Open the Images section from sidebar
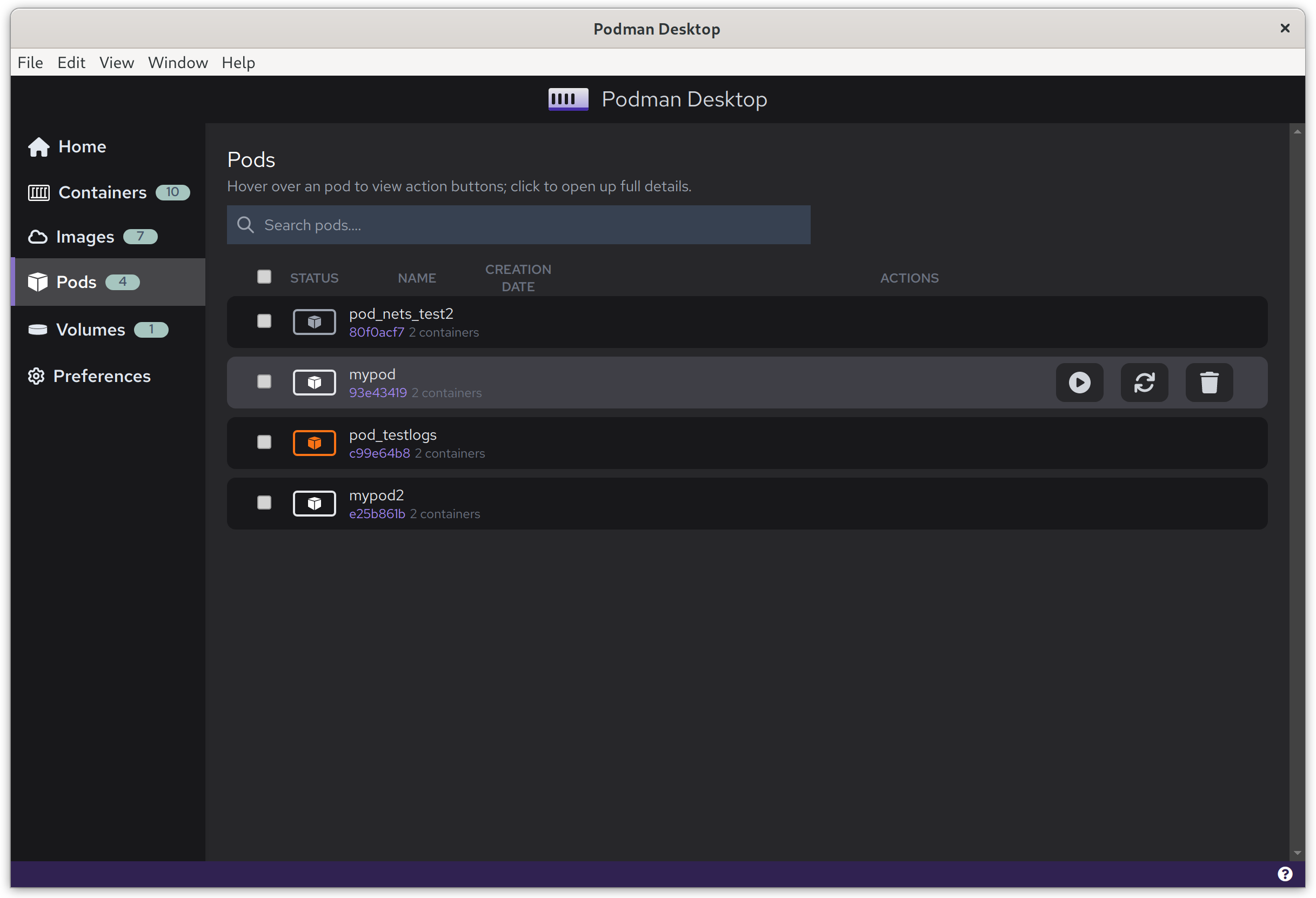The image size is (1316, 898). (85, 237)
